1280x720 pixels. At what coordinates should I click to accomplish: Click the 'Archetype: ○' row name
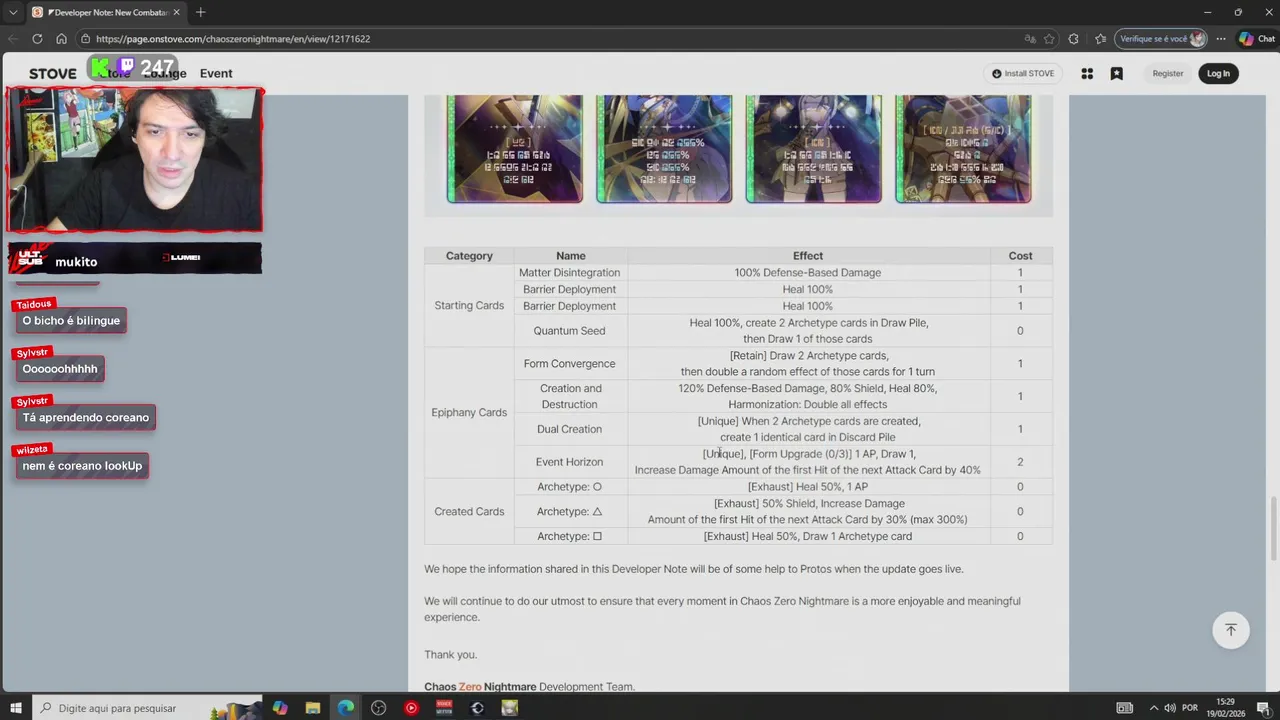569,487
